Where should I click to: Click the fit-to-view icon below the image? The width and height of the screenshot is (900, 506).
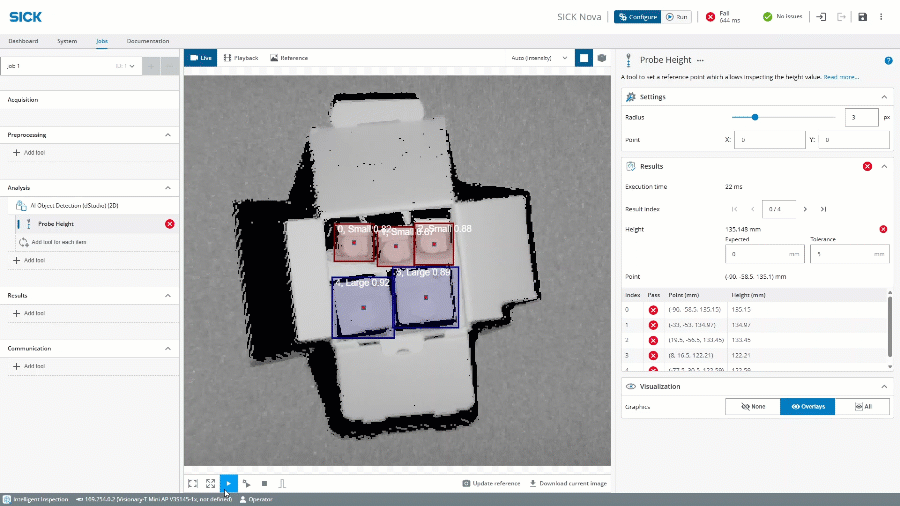click(x=193, y=483)
